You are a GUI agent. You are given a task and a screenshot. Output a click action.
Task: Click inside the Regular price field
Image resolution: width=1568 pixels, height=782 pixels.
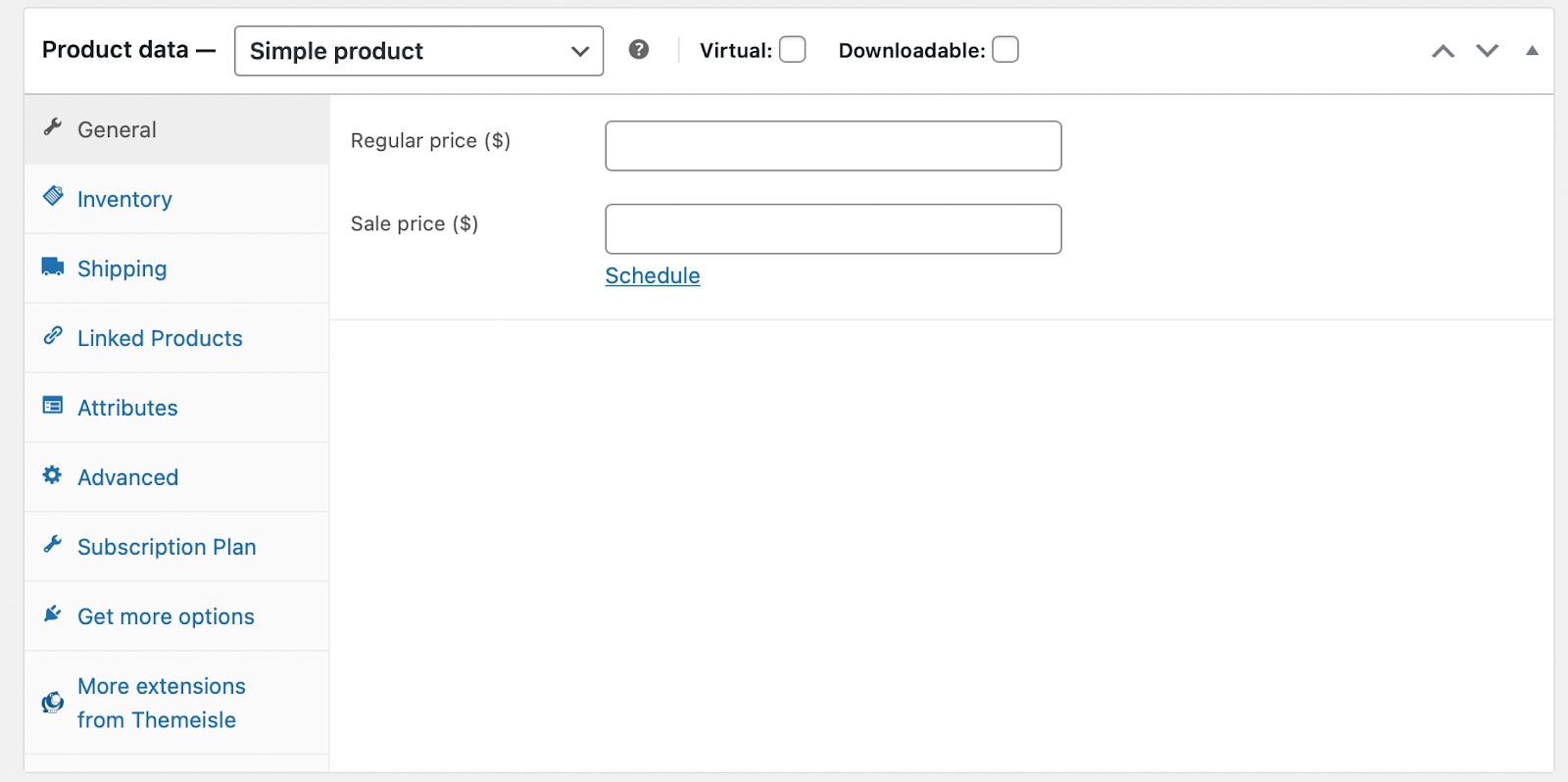pyautogui.click(x=832, y=145)
